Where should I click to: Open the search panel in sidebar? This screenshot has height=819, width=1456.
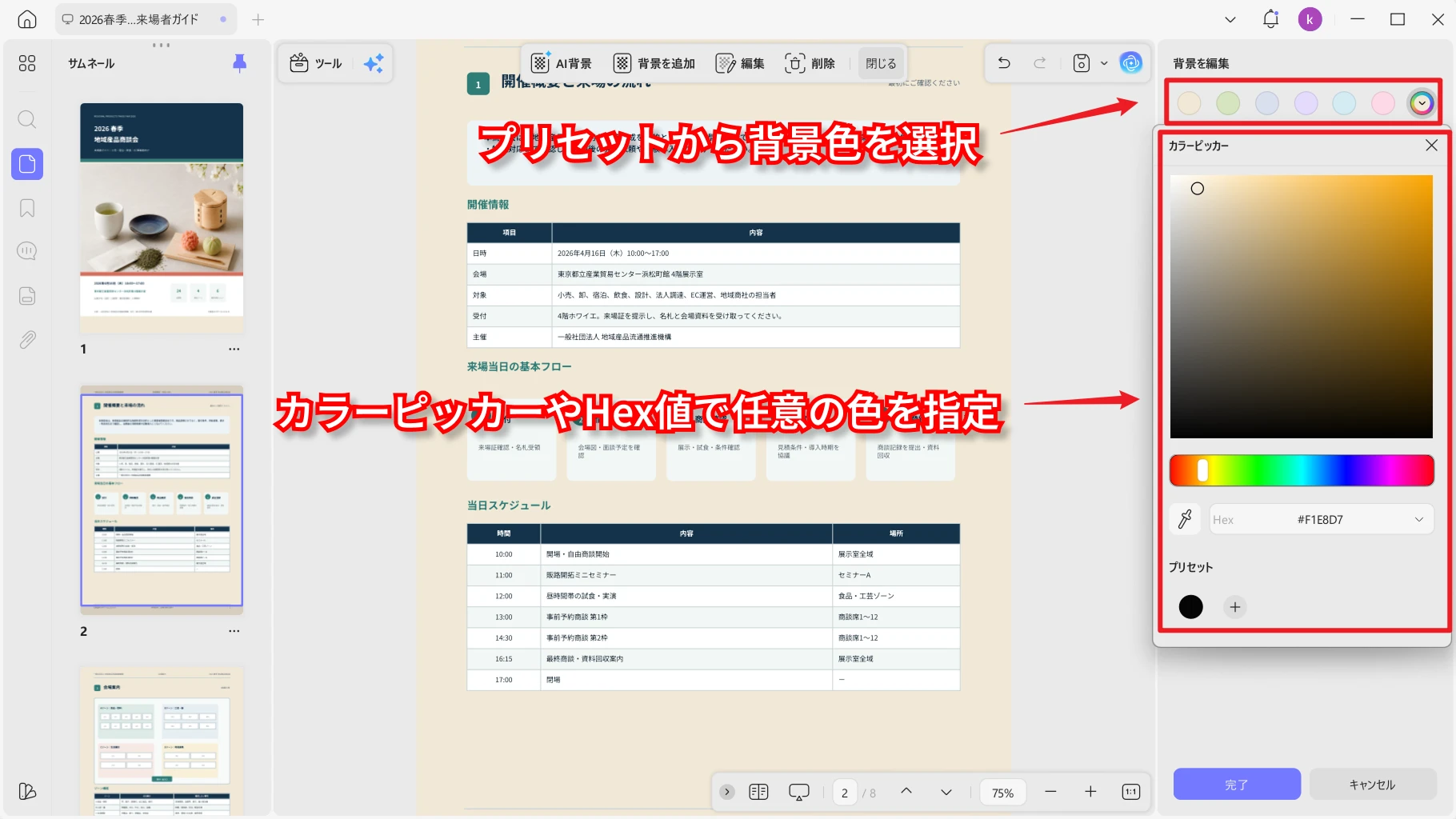pos(27,120)
